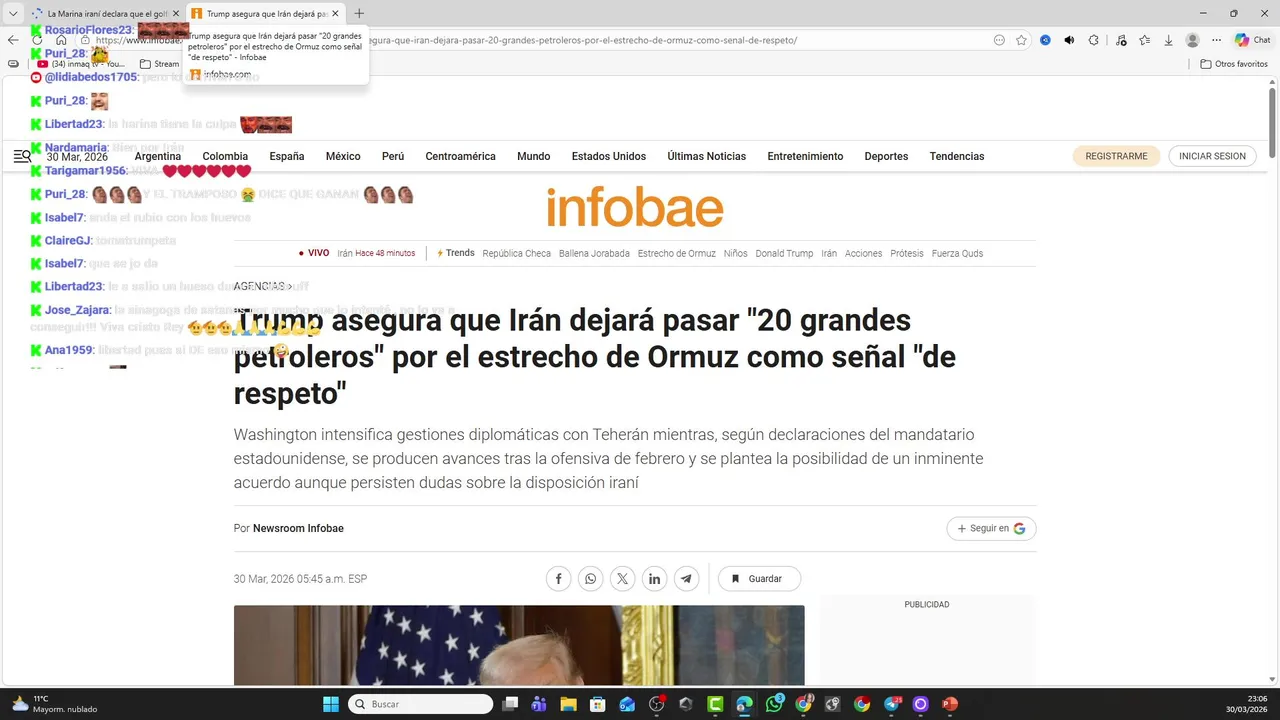Open Infobae hamburger search menu

(x=22, y=156)
